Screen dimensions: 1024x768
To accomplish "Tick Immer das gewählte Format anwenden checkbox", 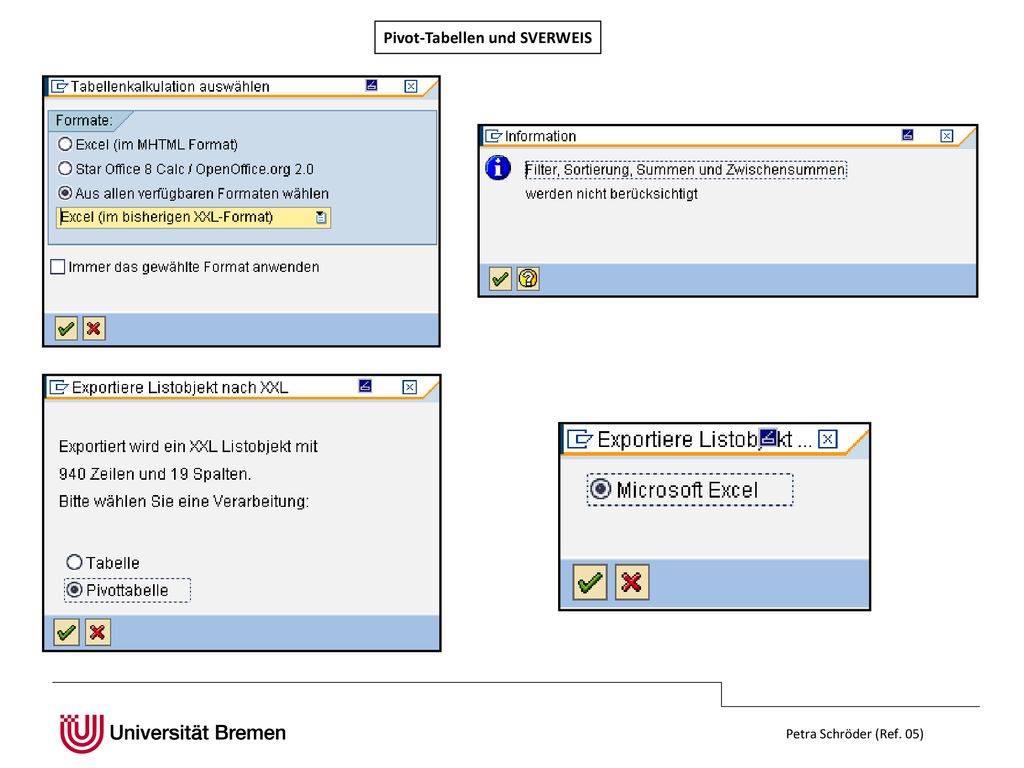I will 57,266.
